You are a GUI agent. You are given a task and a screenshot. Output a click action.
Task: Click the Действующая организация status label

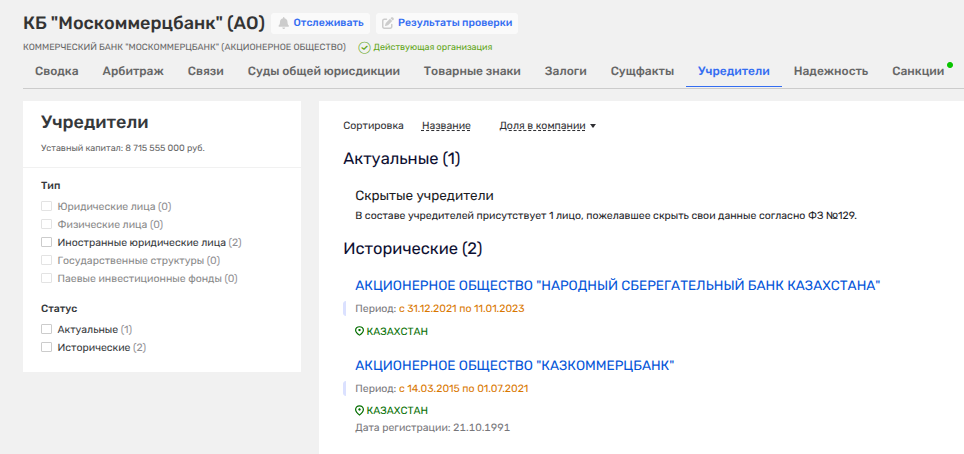(x=433, y=47)
